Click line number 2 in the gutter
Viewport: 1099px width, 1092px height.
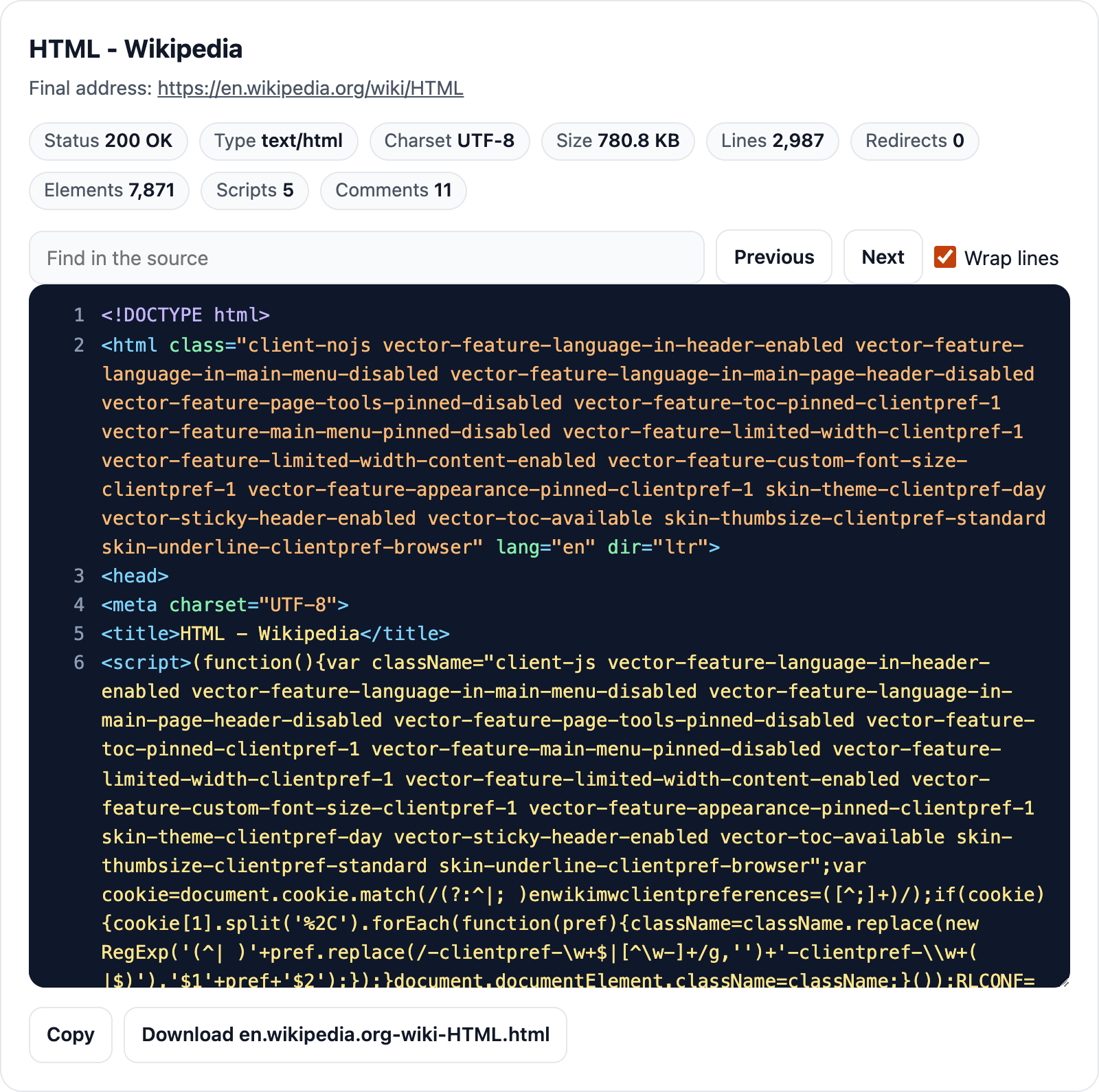point(79,345)
